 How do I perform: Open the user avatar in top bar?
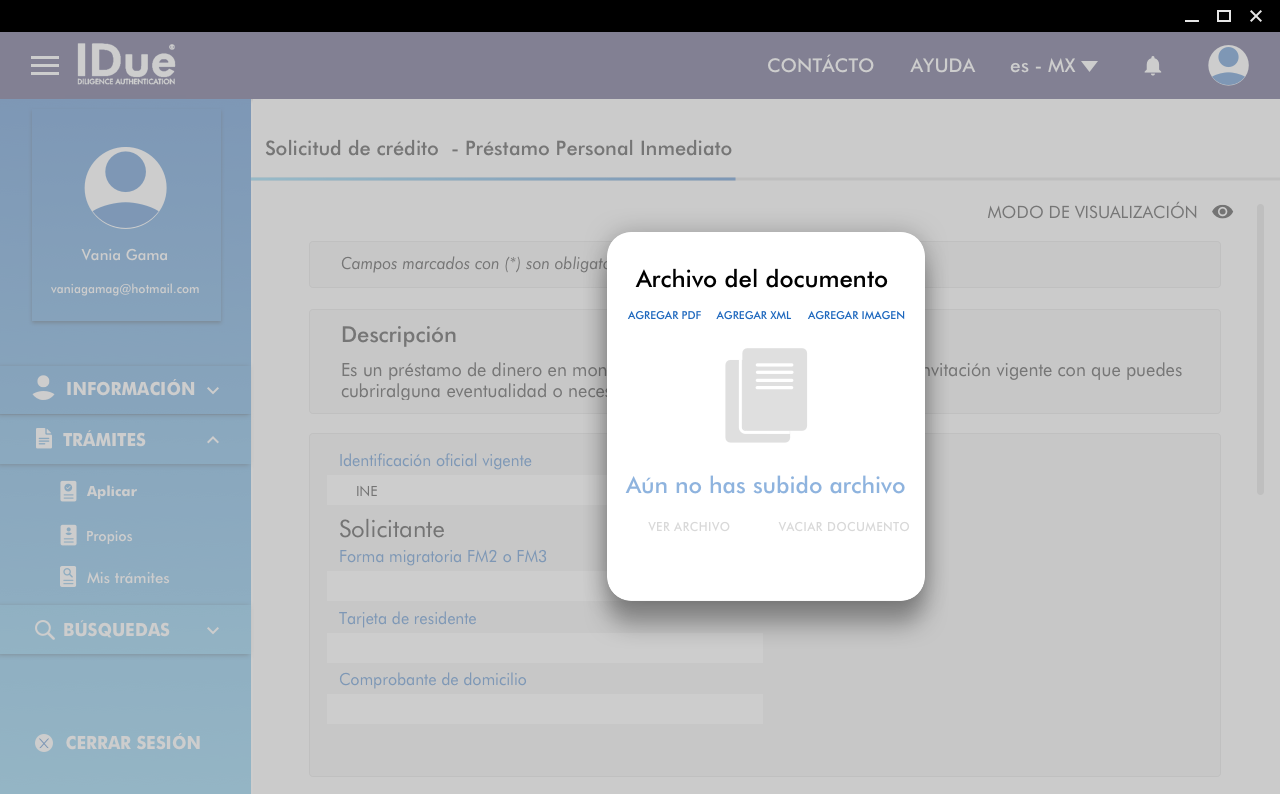[1228, 66]
